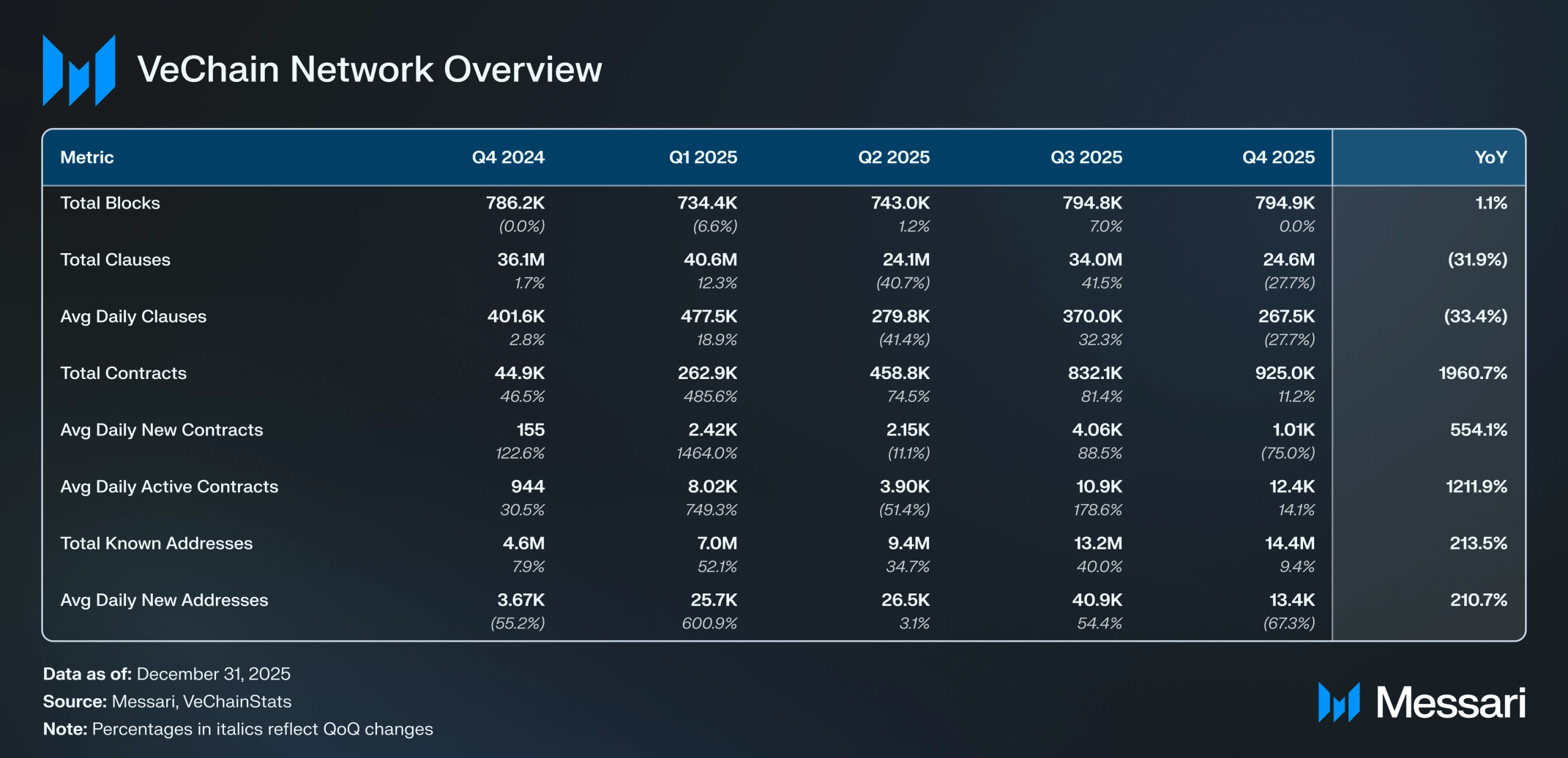This screenshot has height=758, width=1568.
Task: Click the "786.2K" Total Blocks value
Action: pos(515,203)
